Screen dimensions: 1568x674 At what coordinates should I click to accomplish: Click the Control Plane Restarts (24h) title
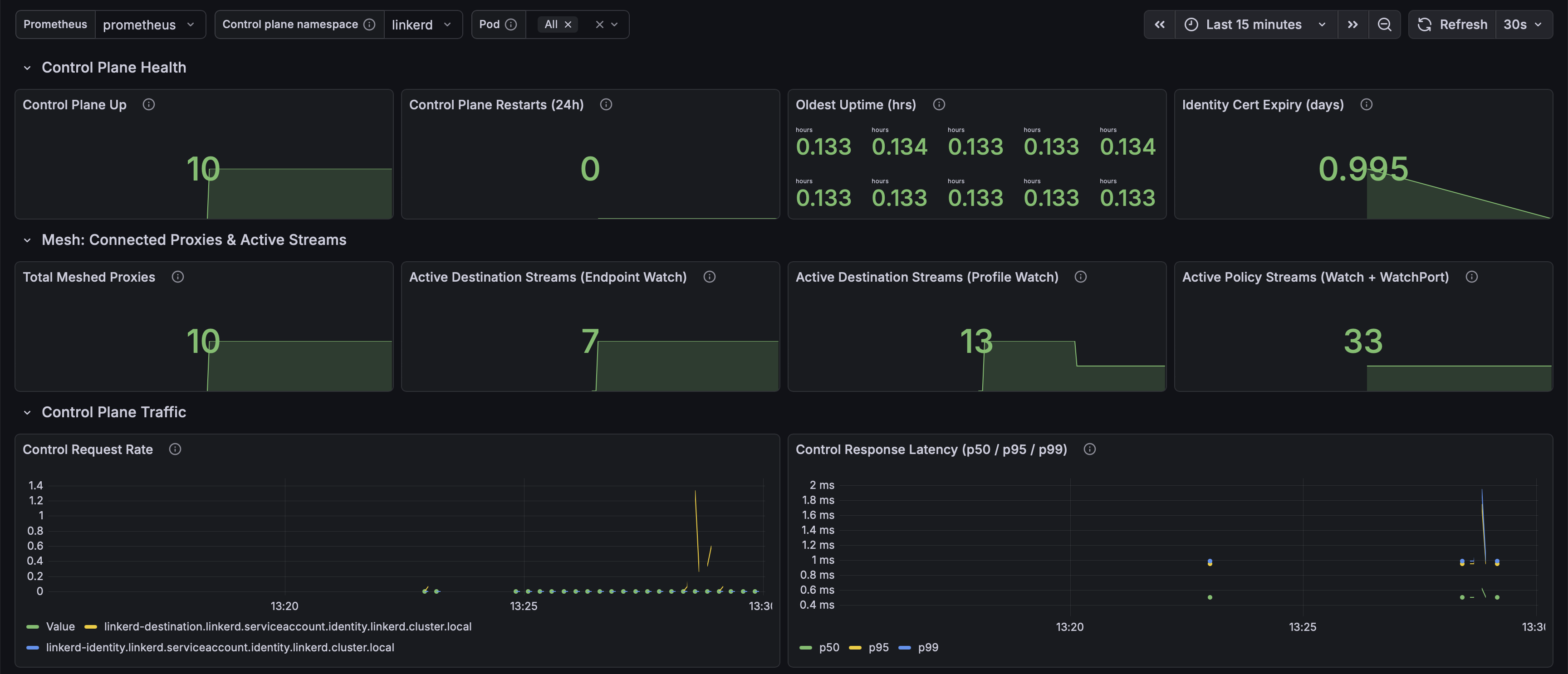[x=496, y=105]
